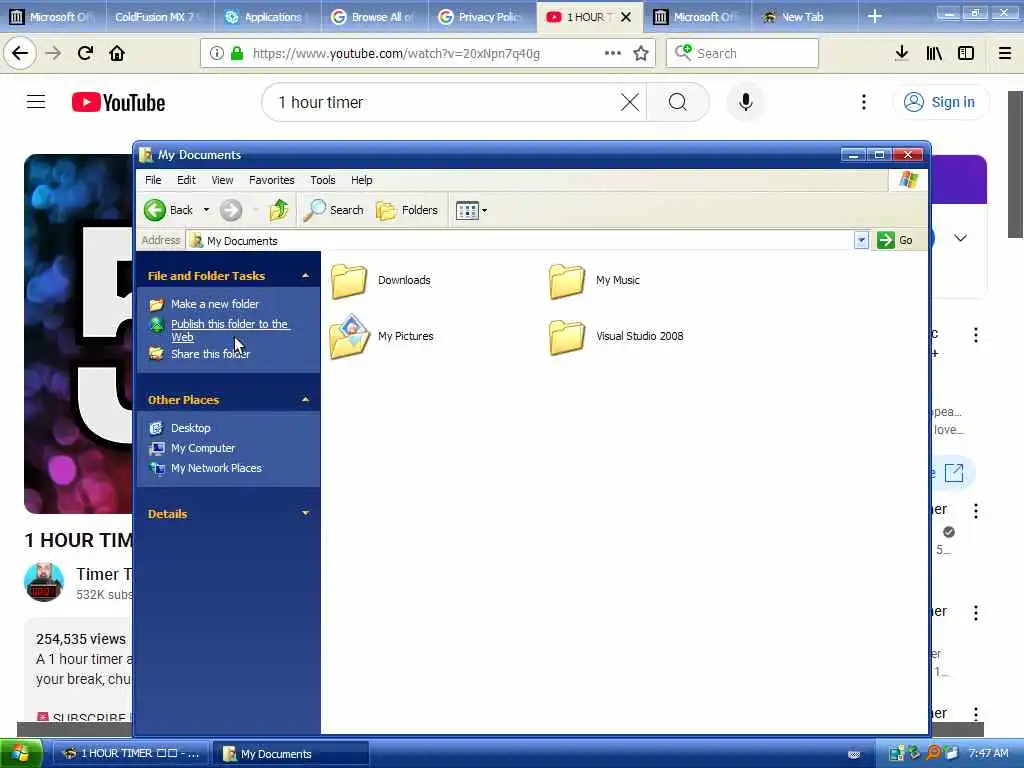1024x768 pixels.
Task: Switch to 1 HOUR TIMER taskbar button
Action: (131, 754)
